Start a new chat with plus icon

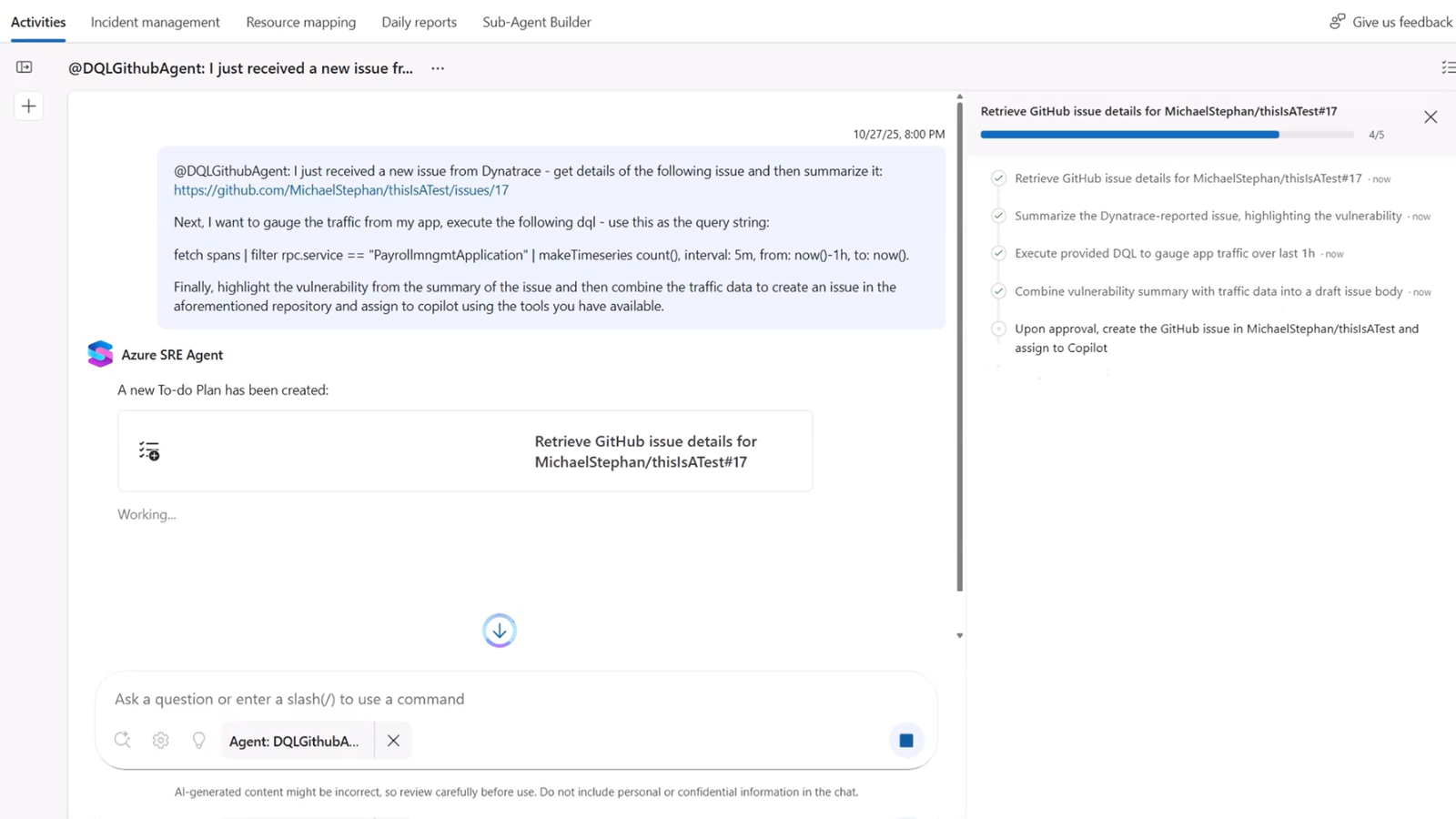pos(28,106)
